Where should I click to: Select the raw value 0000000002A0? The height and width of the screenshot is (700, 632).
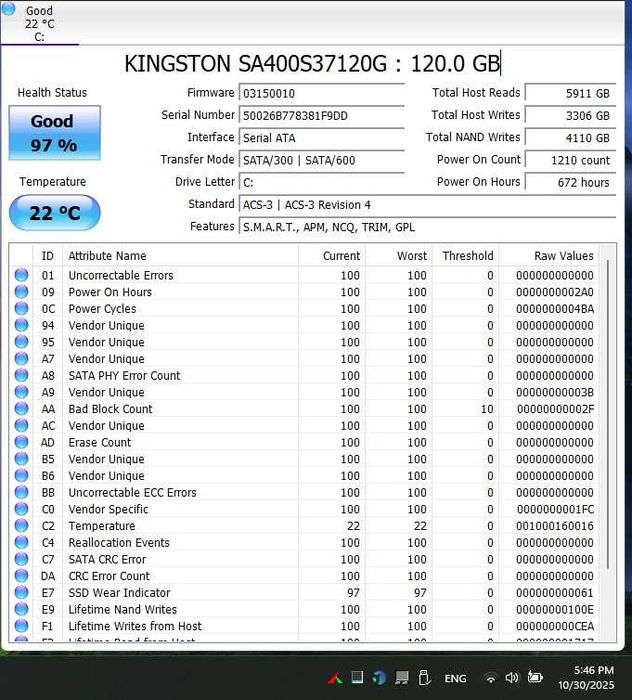[555, 292]
